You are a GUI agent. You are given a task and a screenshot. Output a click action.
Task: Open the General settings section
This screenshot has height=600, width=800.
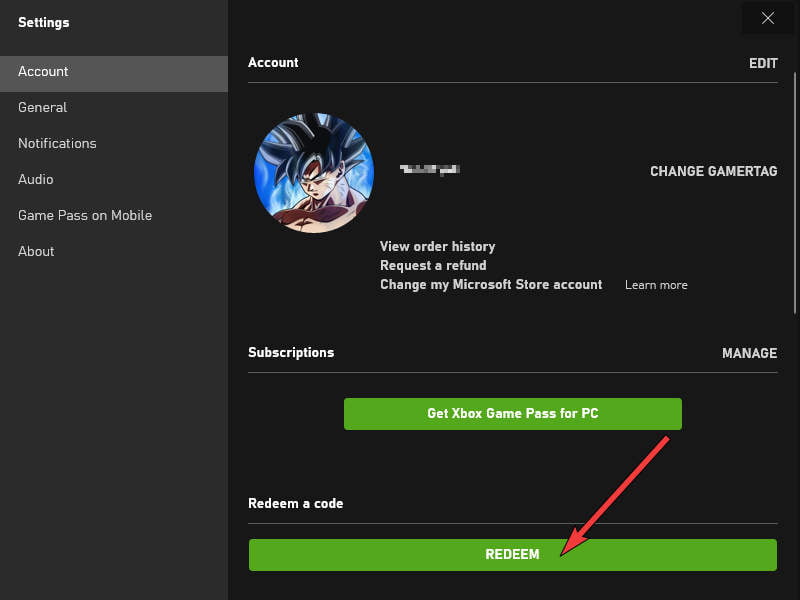coord(44,107)
